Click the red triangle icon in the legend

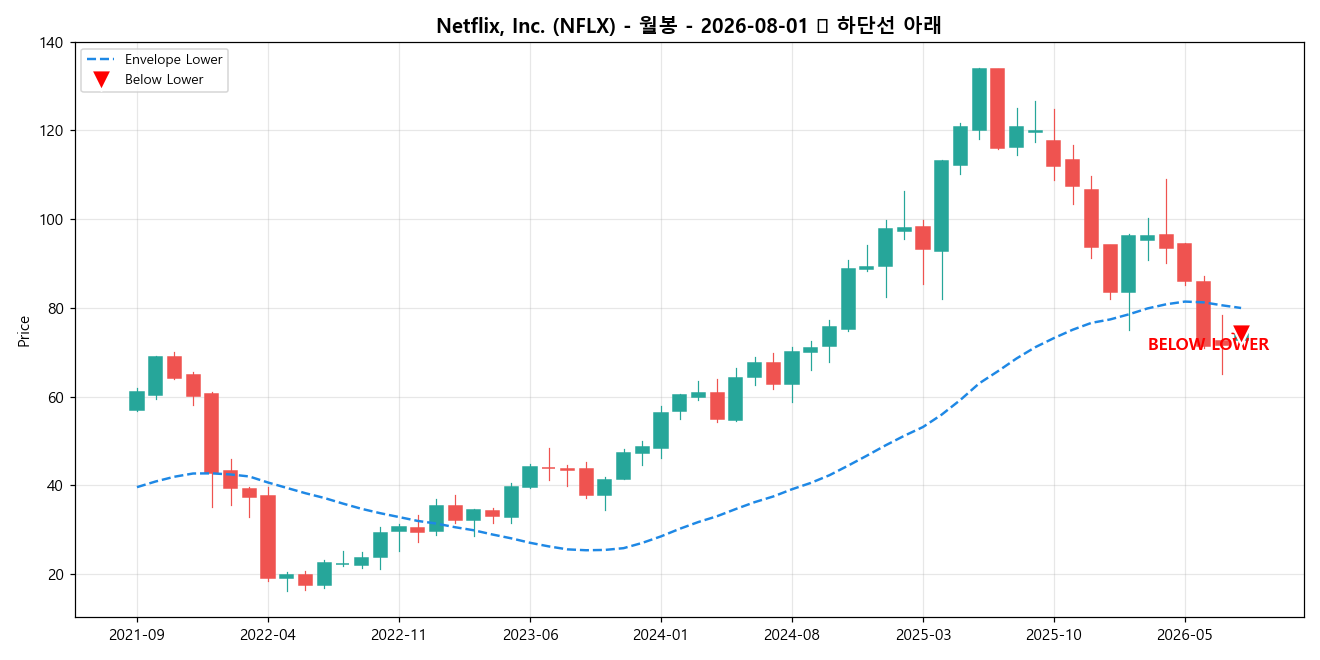click(100, 80)
